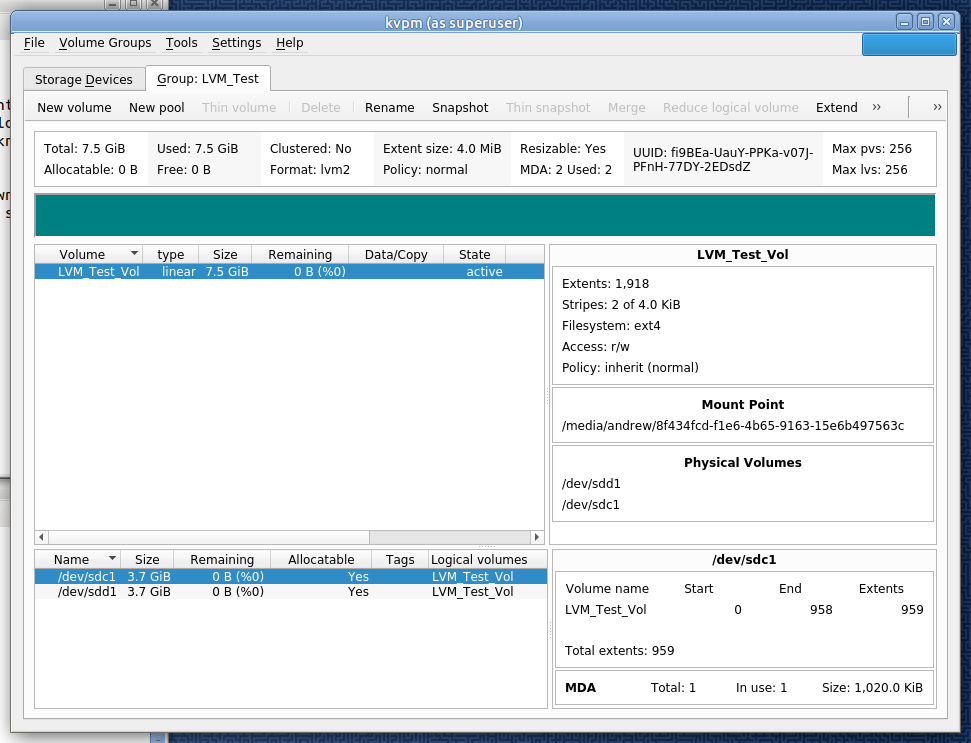
Task: Click the blue button at menu bar right
Action: click(x=909, y=45)
